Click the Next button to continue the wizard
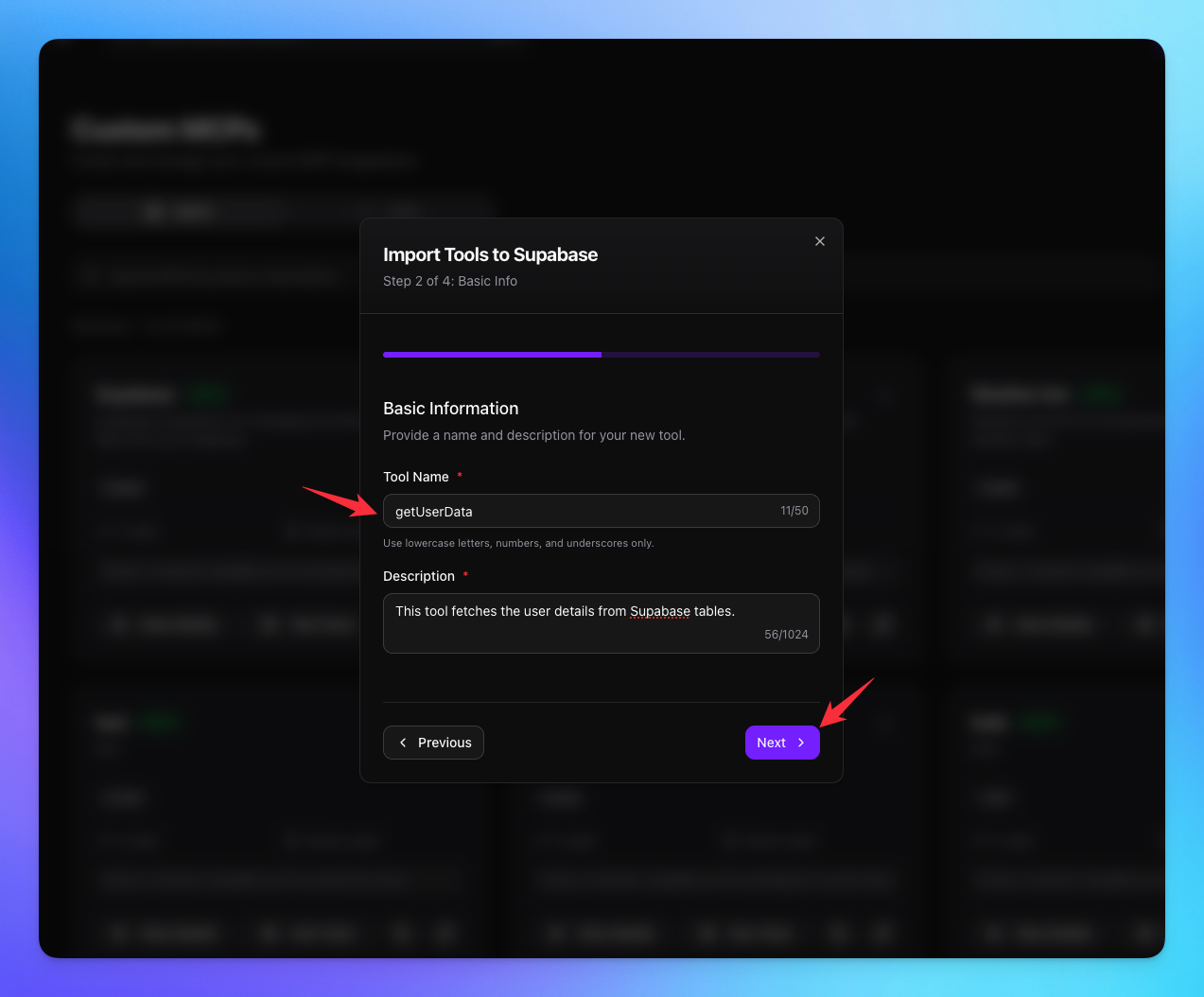This screenshot has height=997, width=1204. pyautogui.click(x=782, y=743)
